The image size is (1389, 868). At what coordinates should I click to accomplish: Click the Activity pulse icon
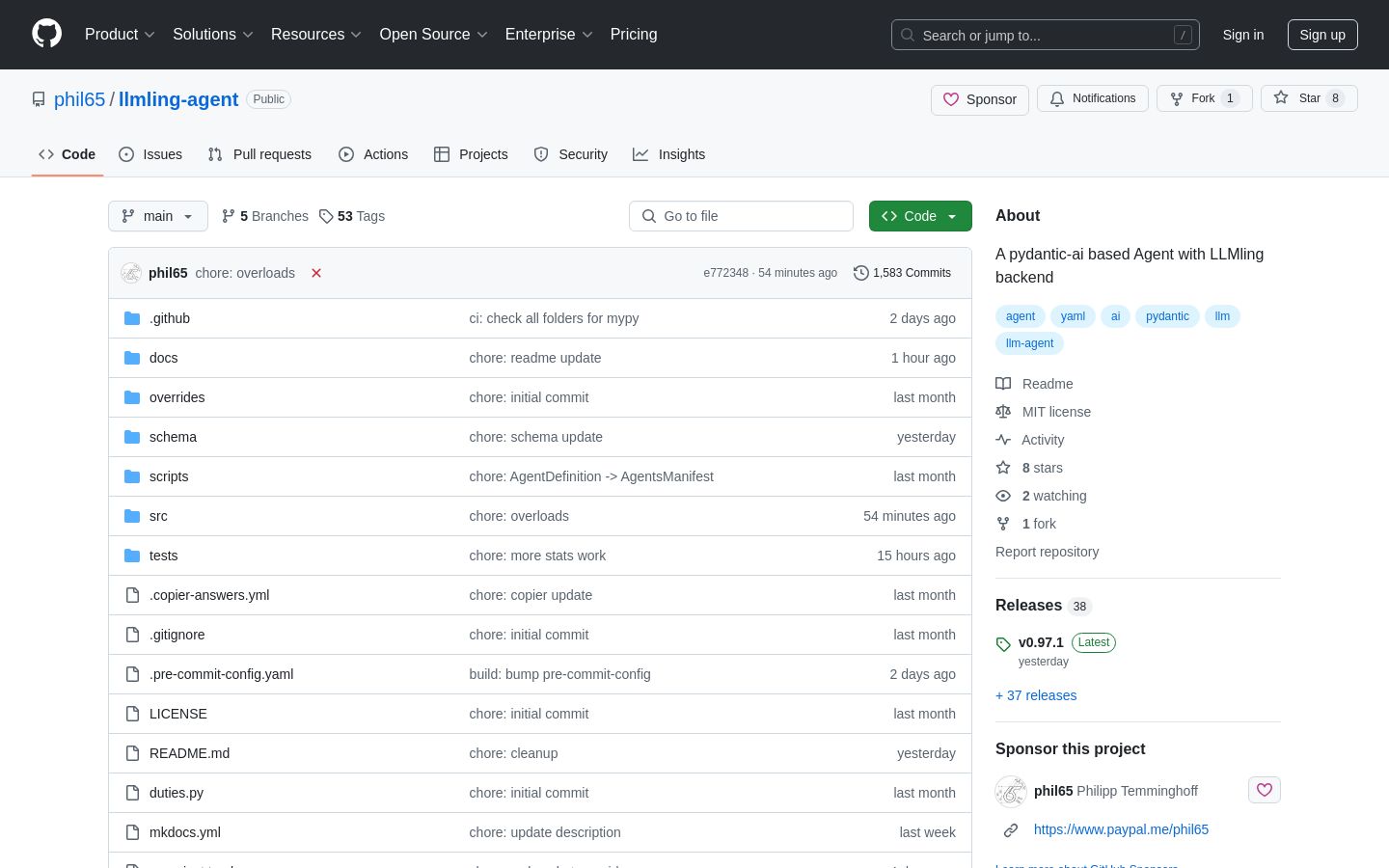point(1003,440)
